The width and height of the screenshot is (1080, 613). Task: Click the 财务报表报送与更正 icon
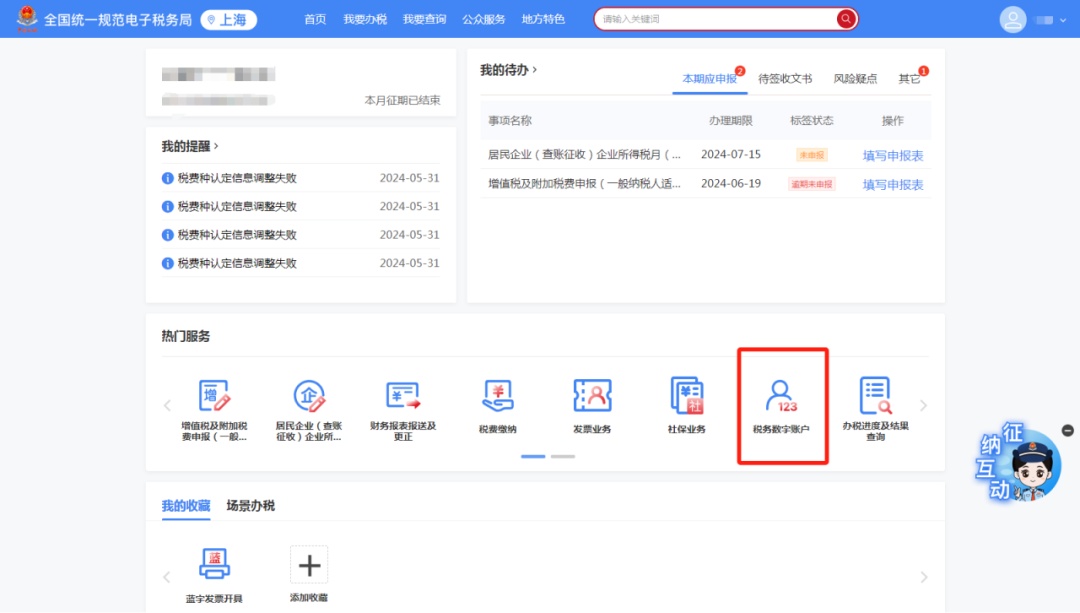click(403, 397)
